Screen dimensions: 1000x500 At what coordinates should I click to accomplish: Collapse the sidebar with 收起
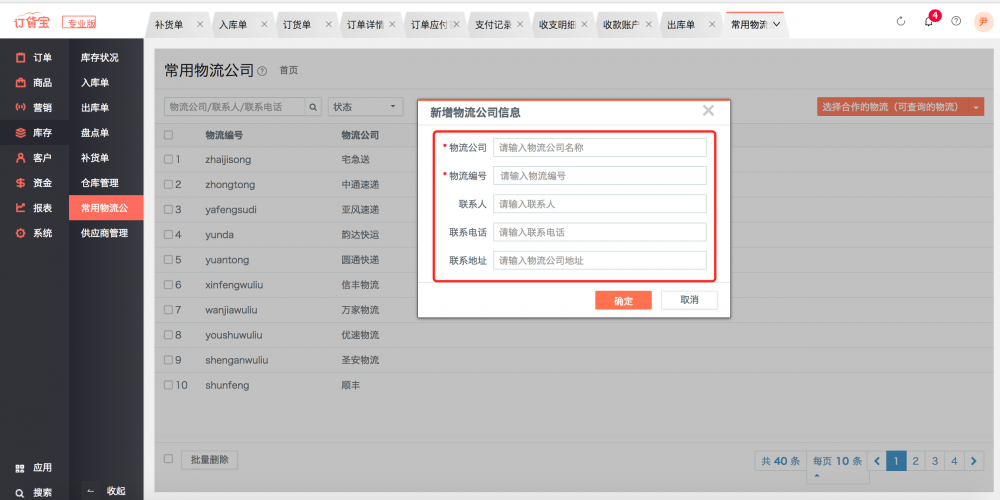(x=107, y=491)
